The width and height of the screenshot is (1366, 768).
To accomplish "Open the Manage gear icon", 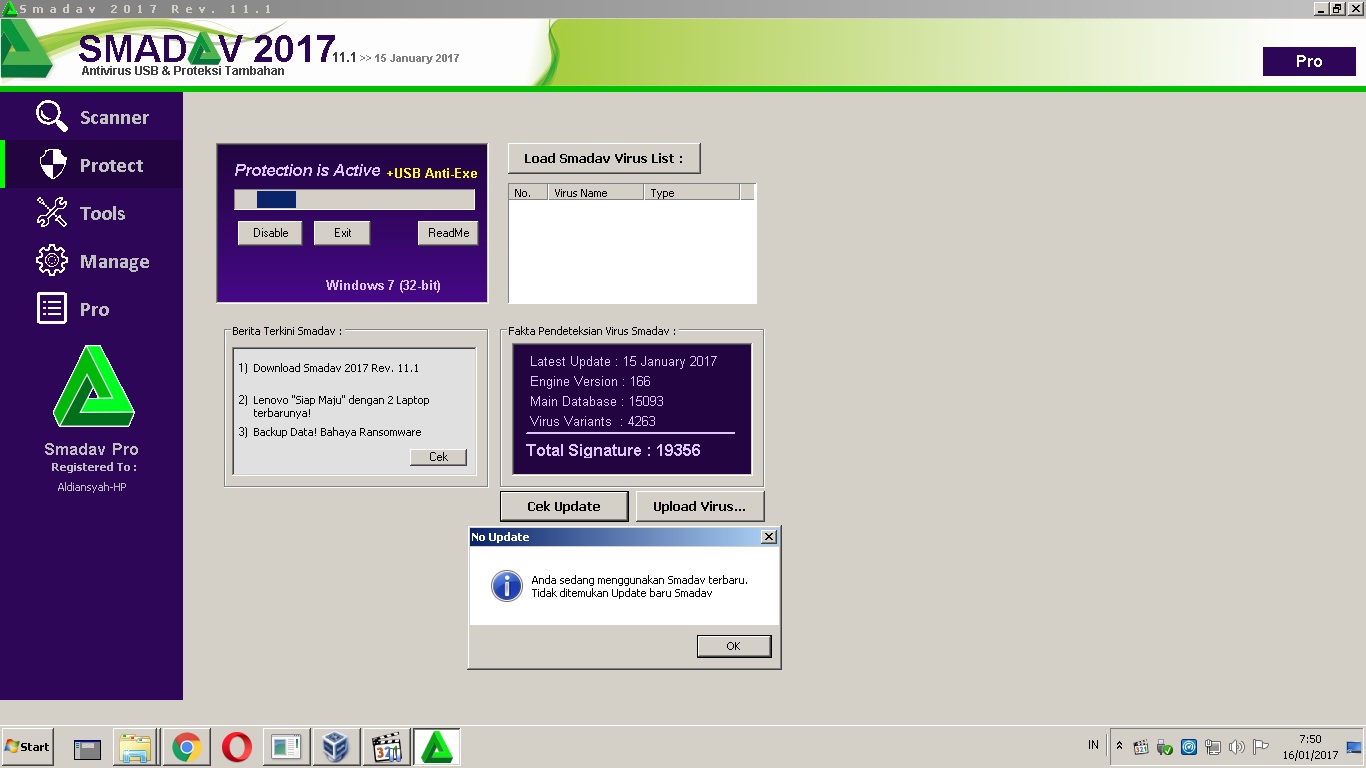I will [x=52, y=260].
